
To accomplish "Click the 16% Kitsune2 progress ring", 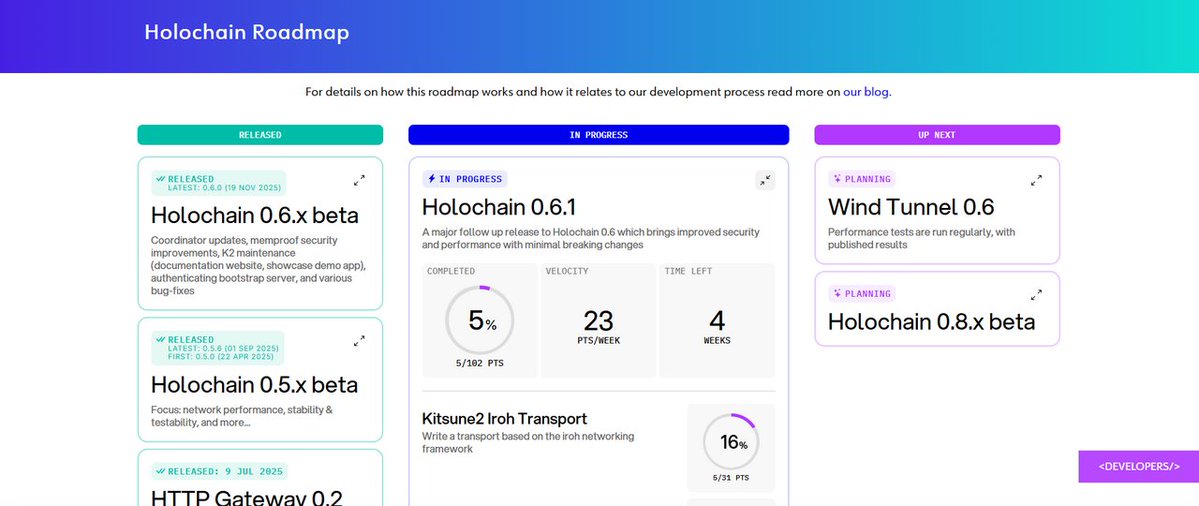I will point(731,442).
